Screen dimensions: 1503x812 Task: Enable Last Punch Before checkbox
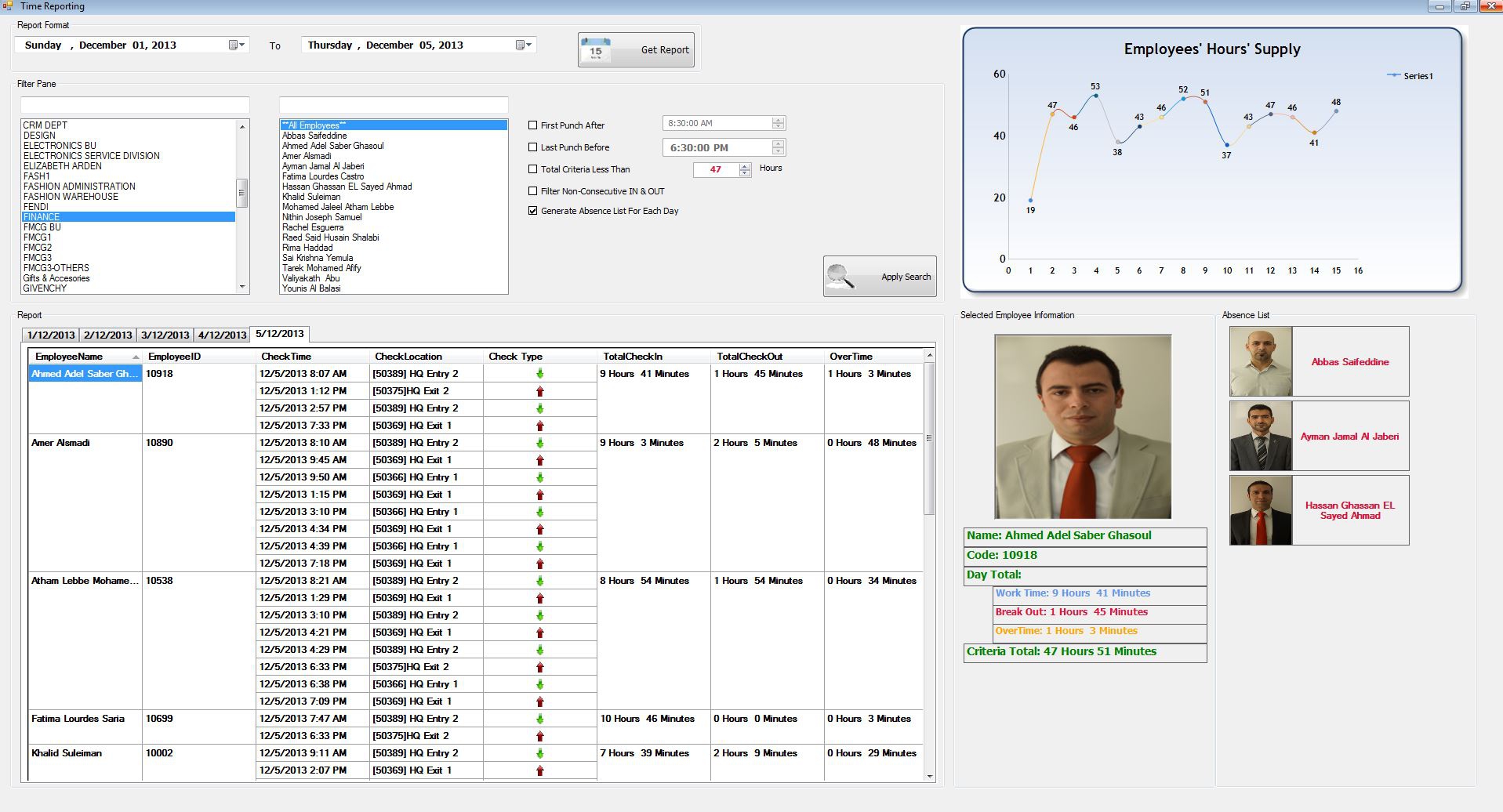coord(533,147)
